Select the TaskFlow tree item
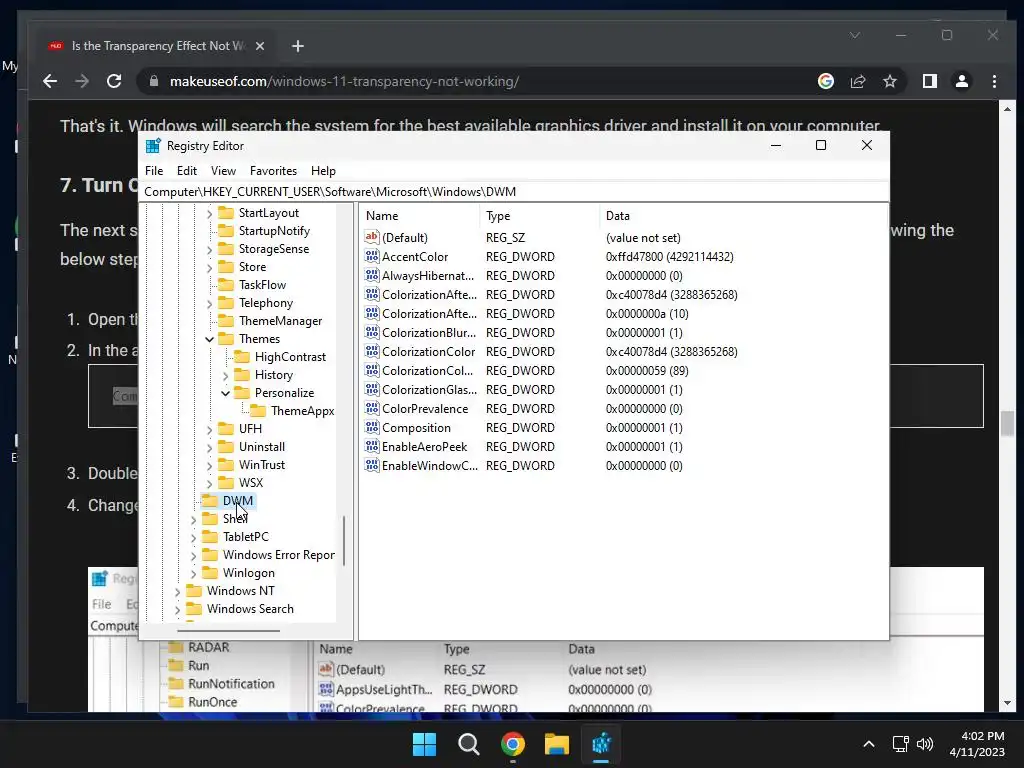 tap(262, 285)
